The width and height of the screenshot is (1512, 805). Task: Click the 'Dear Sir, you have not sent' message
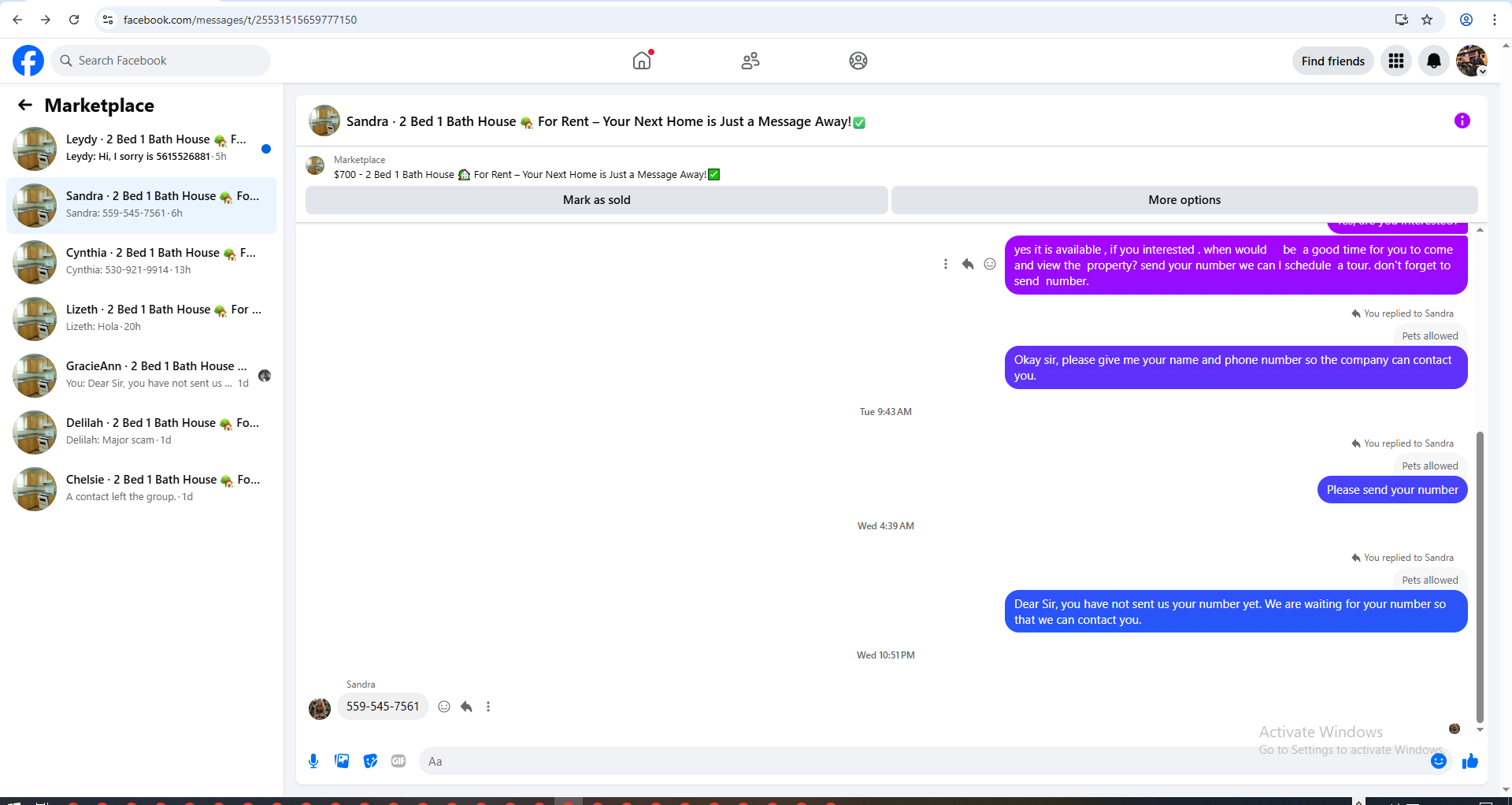pyautogui.click(x=1236, y=612)
